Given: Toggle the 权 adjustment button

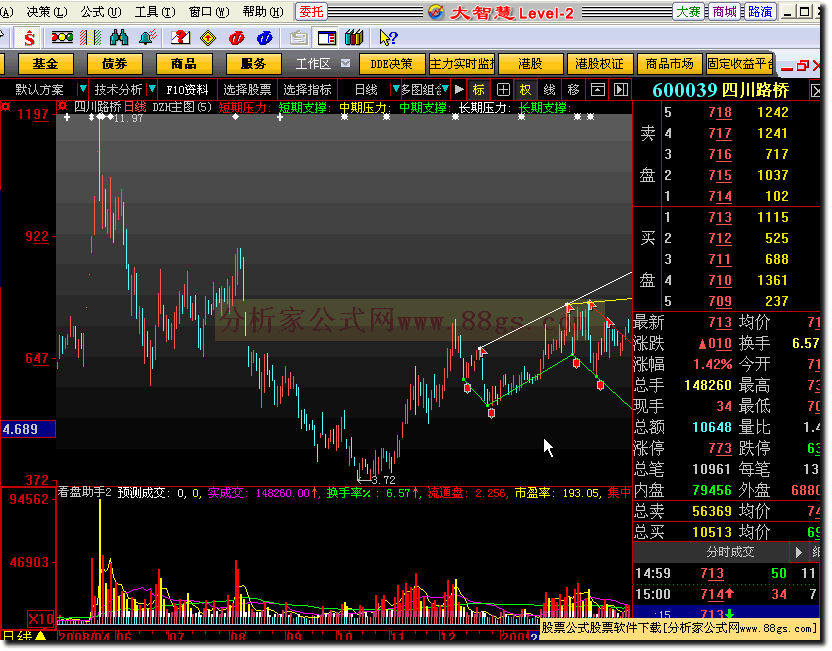Looking at the screenshot, I should [x=525, y=90].
